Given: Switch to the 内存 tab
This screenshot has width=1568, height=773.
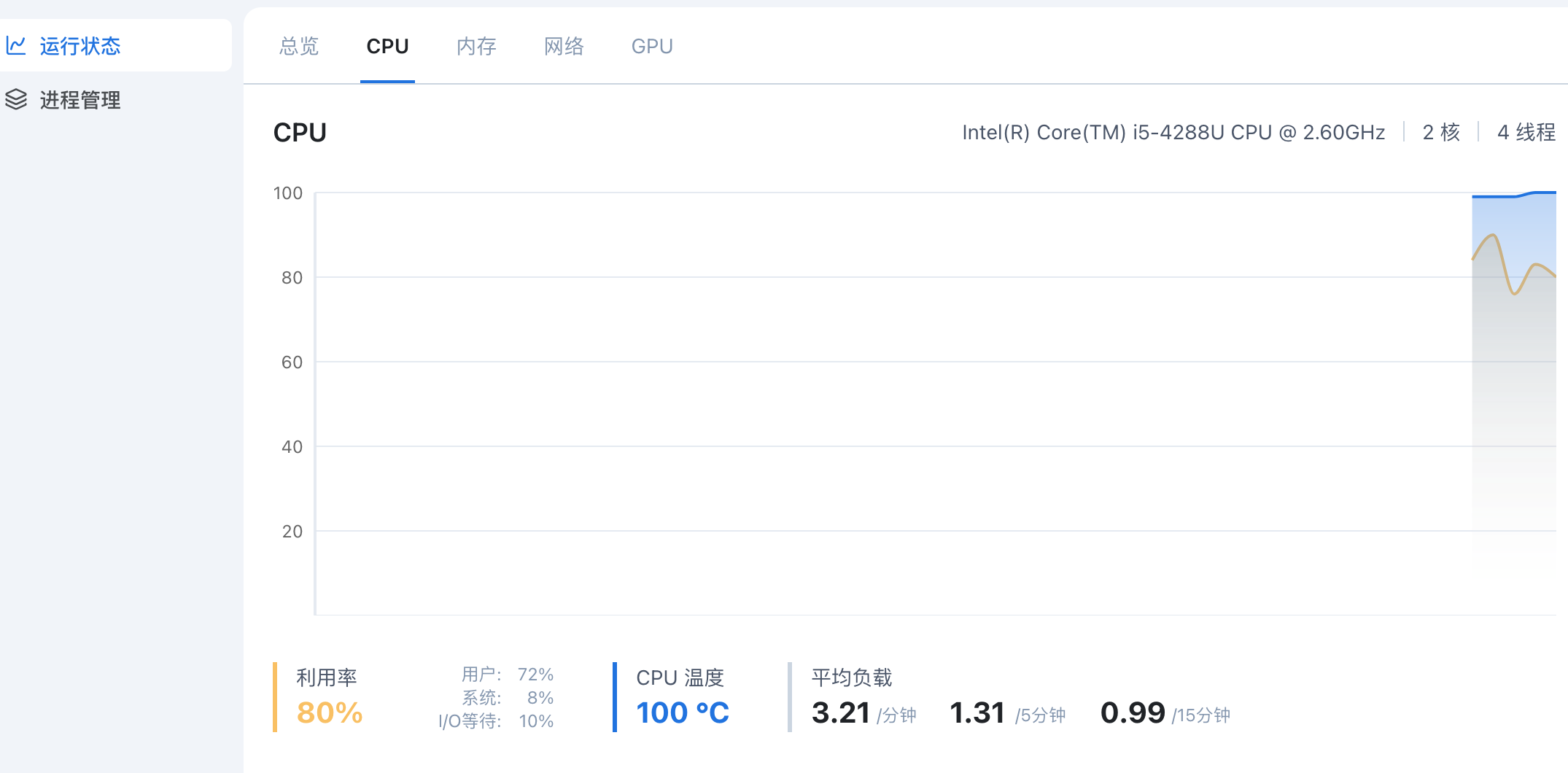Looking at the screenshot, I should pyautogui.click(x=476, y=47).
